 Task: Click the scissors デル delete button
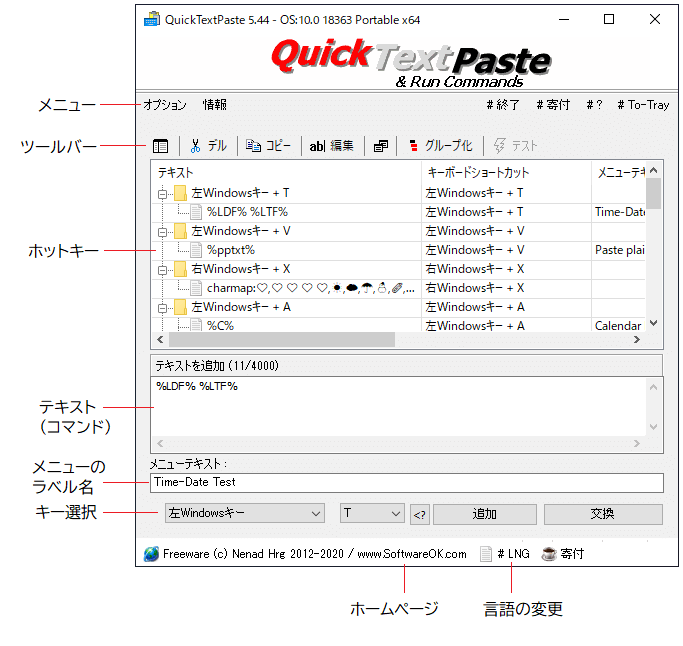click(208, 146)
